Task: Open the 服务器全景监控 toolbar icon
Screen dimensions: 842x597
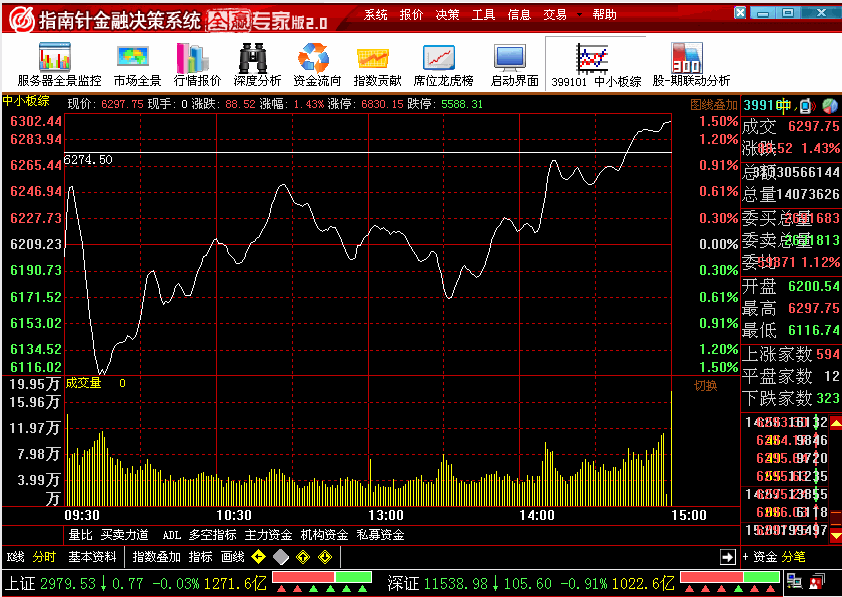Action: (59, 64)
